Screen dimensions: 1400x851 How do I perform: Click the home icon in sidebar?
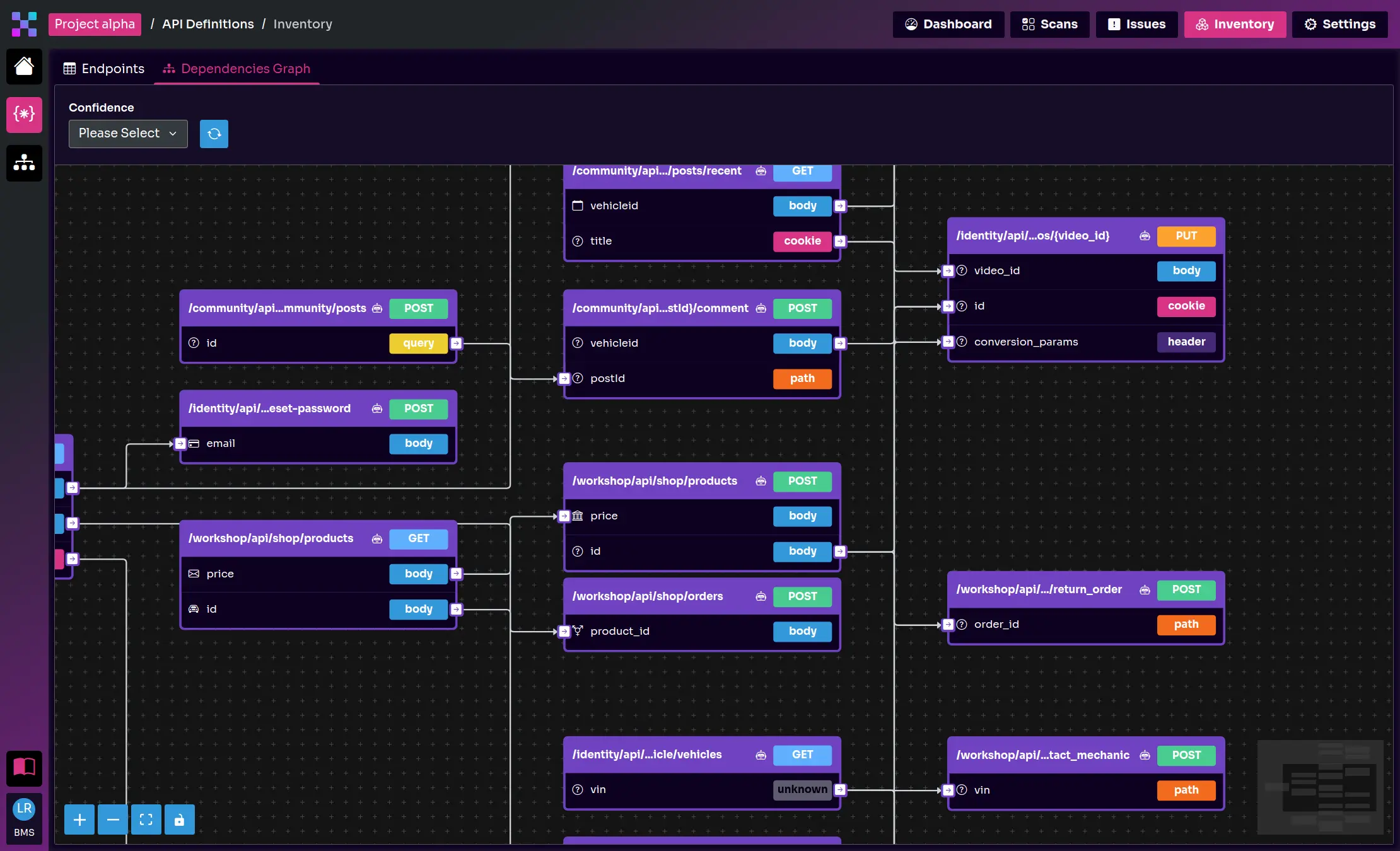24,66
